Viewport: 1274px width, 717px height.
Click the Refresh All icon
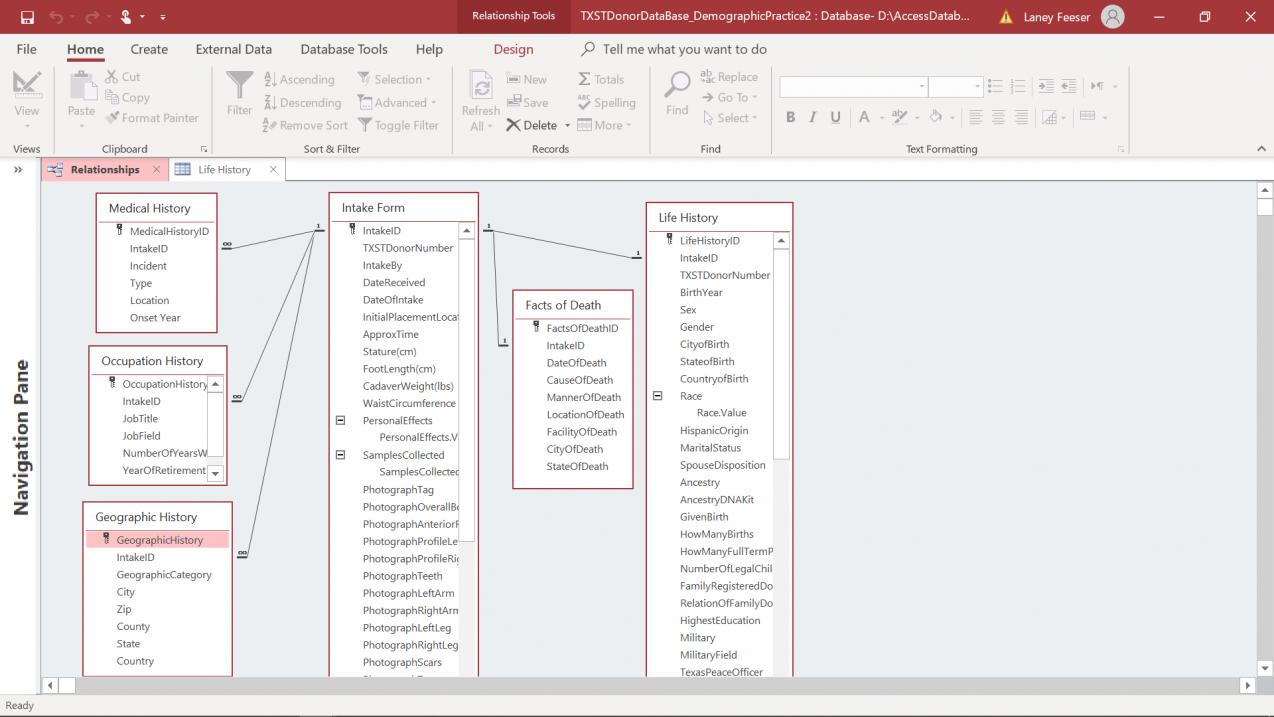pyautogui.click(x=480, y=86)
